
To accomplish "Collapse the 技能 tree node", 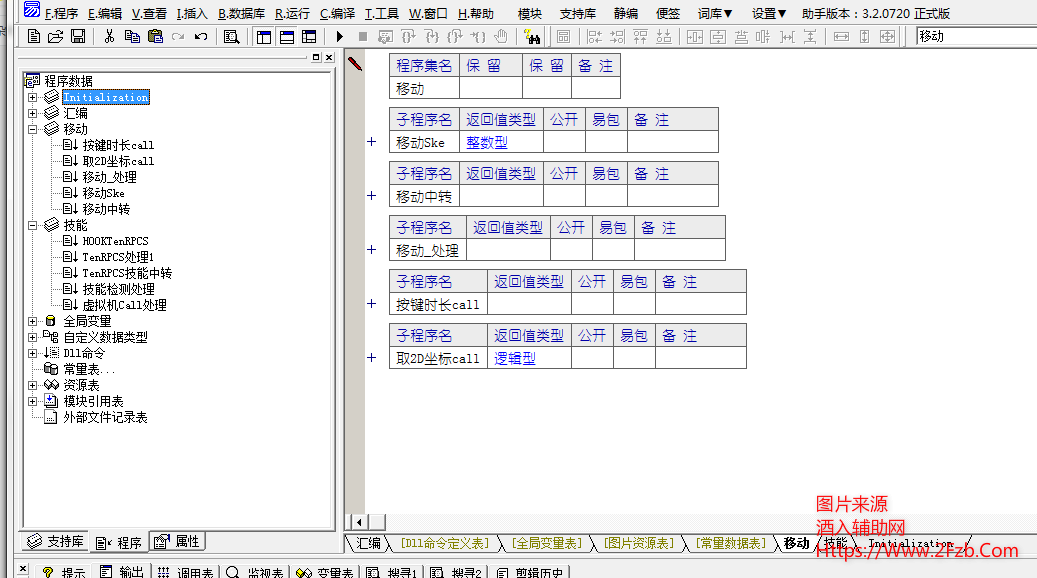I will [x=33, y=225].
